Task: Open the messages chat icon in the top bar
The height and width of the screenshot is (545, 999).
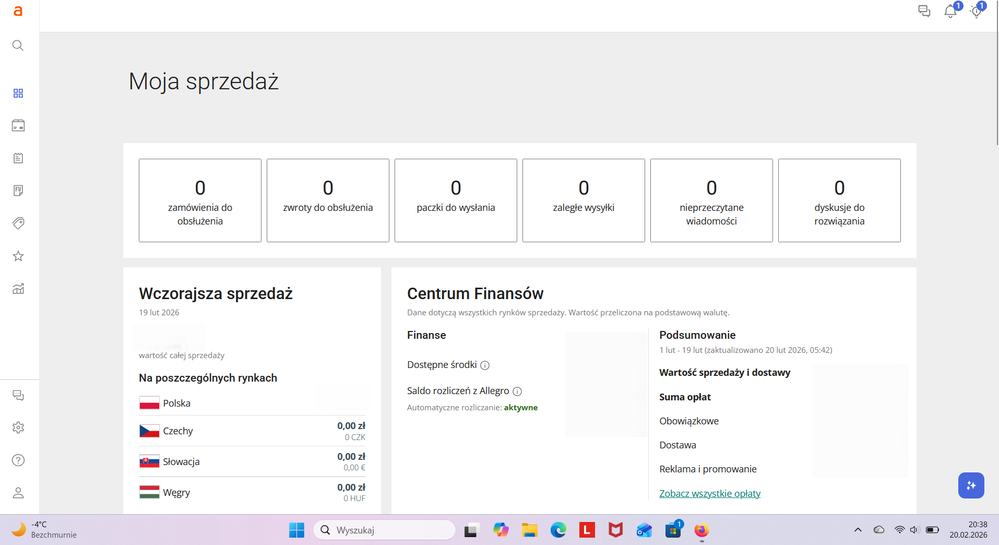Action: [x=924, y=12]
